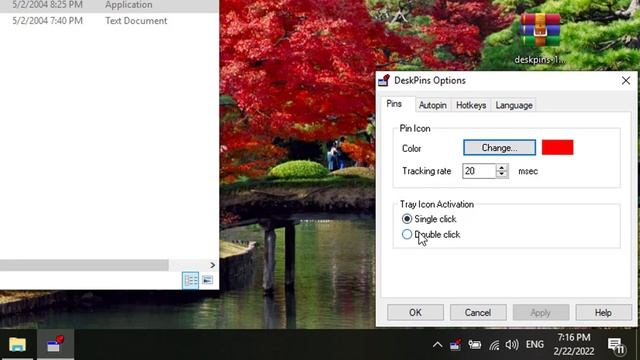Image resolution: width=640 pixels, height=360 pixels.
Task: Decrease tracking rate with down arrow
Action: click(502, 175)
